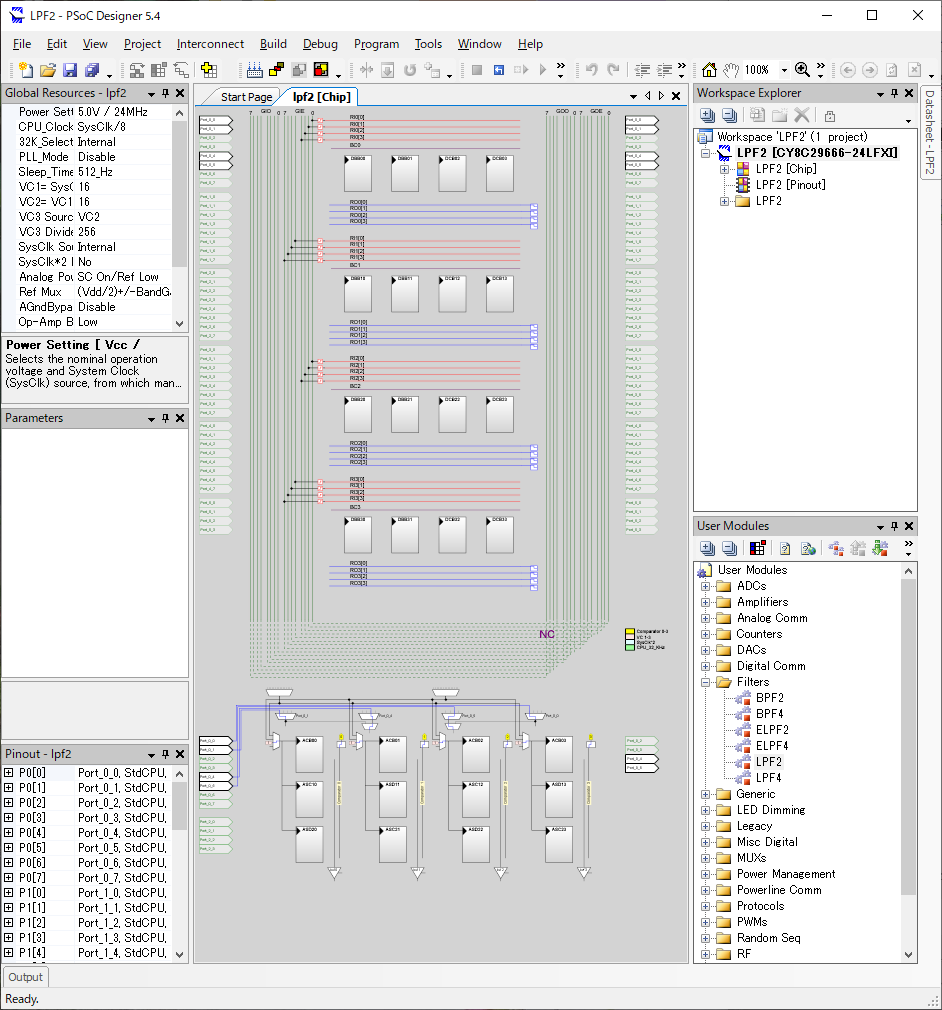
Task: Select LPF2 [Pinout] in Workspace Explorer
Action: point(791,185)
